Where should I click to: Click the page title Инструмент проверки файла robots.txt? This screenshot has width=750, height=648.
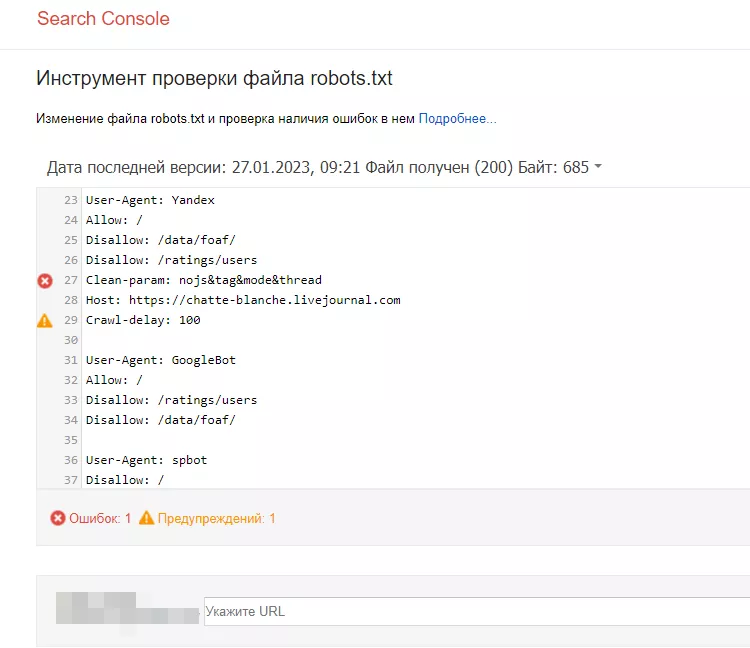[214, 78]
